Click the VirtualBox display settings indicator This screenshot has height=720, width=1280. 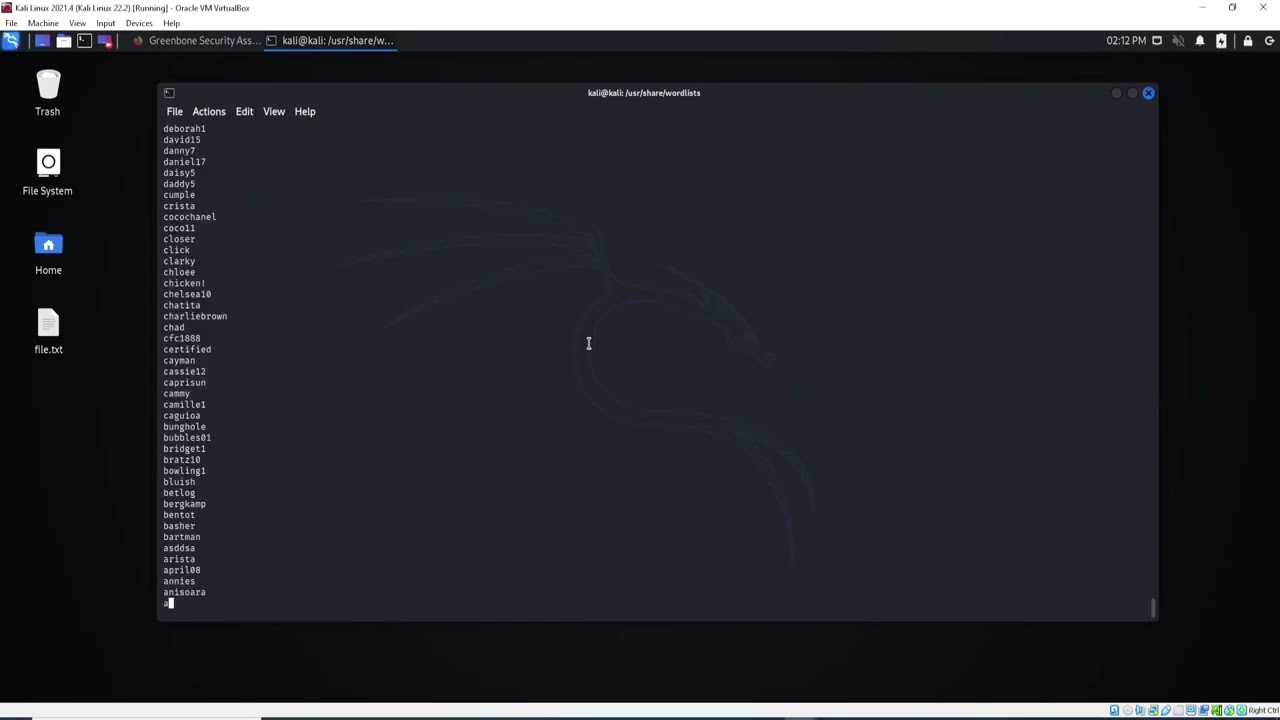click(1191, 710)
